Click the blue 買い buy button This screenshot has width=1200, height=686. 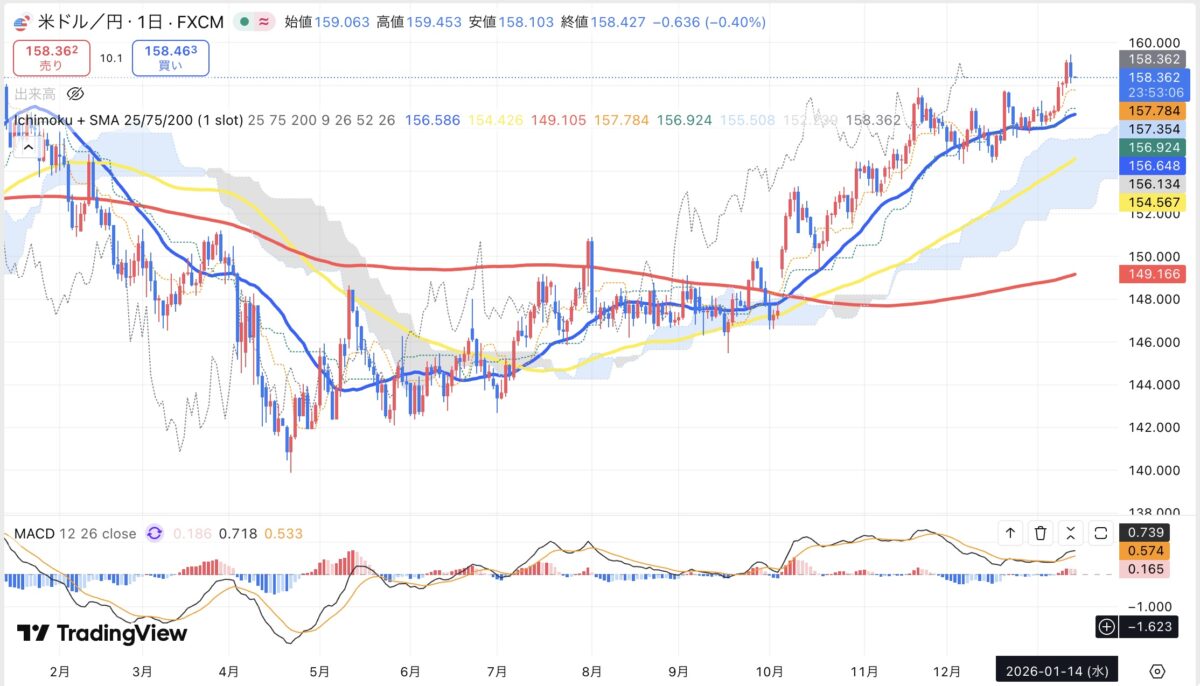click(x=170, y=58)
